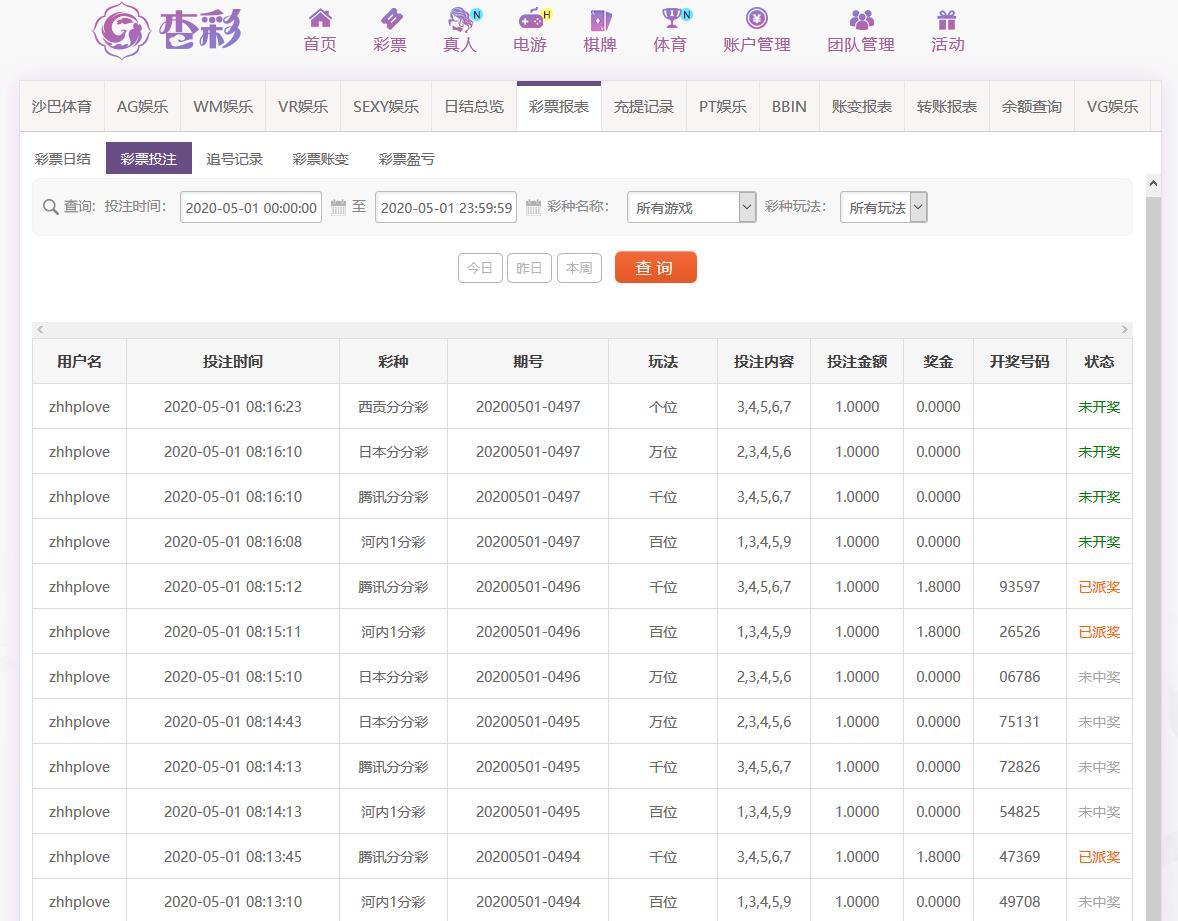The image size is (1178, 921).
Task: Select the 日结总览 tab
Action: pyautogui.click(x=474, y=107)
